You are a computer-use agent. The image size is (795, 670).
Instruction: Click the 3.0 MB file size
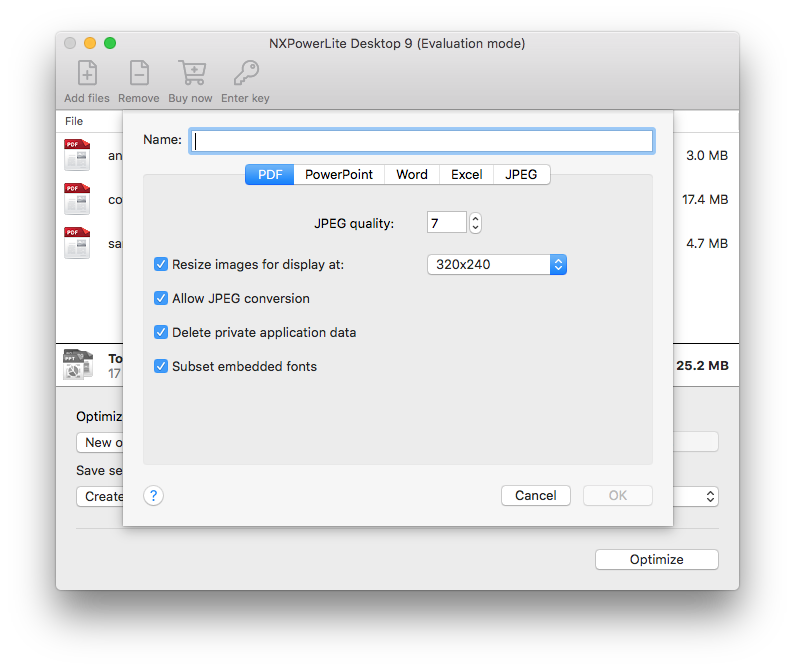pyautogui.click(x=707, y=156)
